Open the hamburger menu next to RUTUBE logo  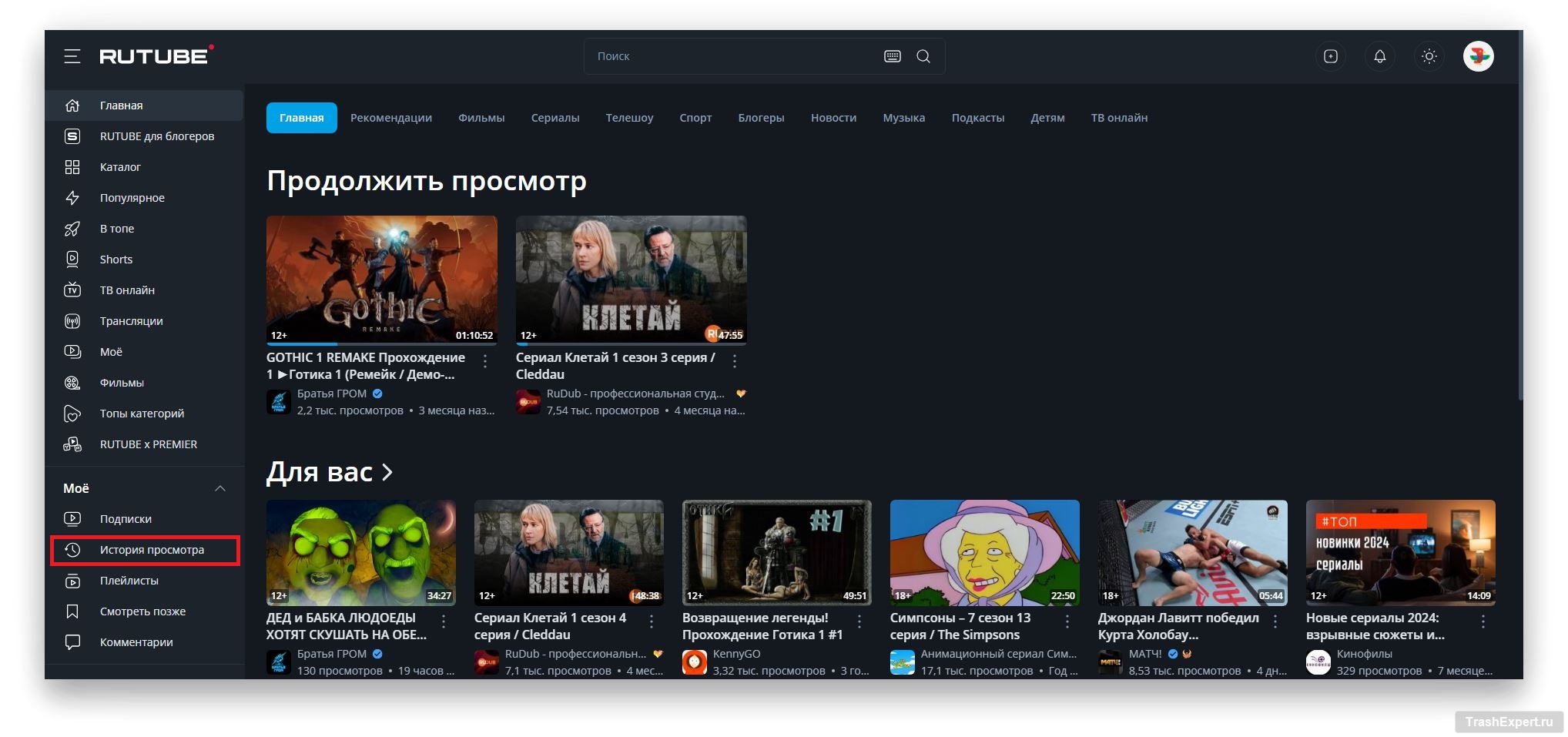coord(72,56)
